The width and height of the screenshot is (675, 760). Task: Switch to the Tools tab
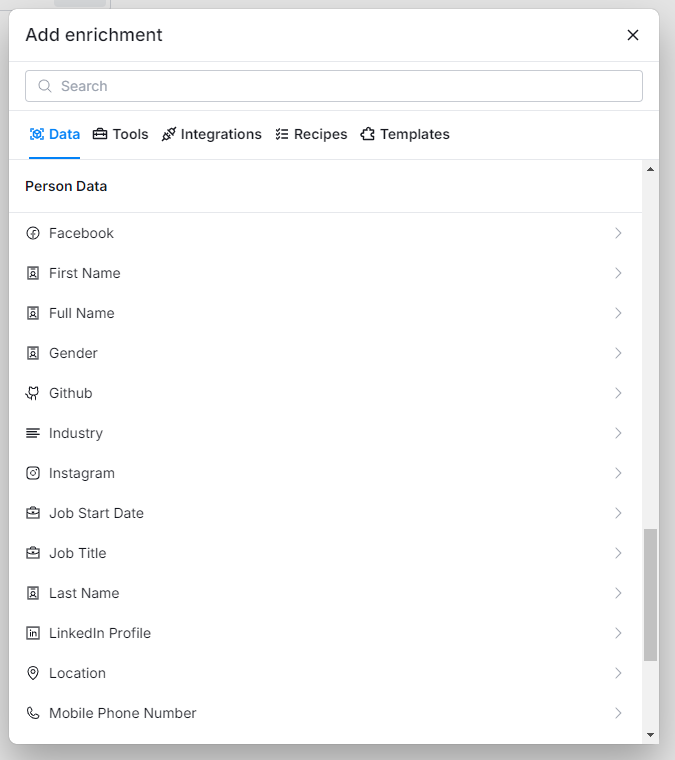[120, 134]
